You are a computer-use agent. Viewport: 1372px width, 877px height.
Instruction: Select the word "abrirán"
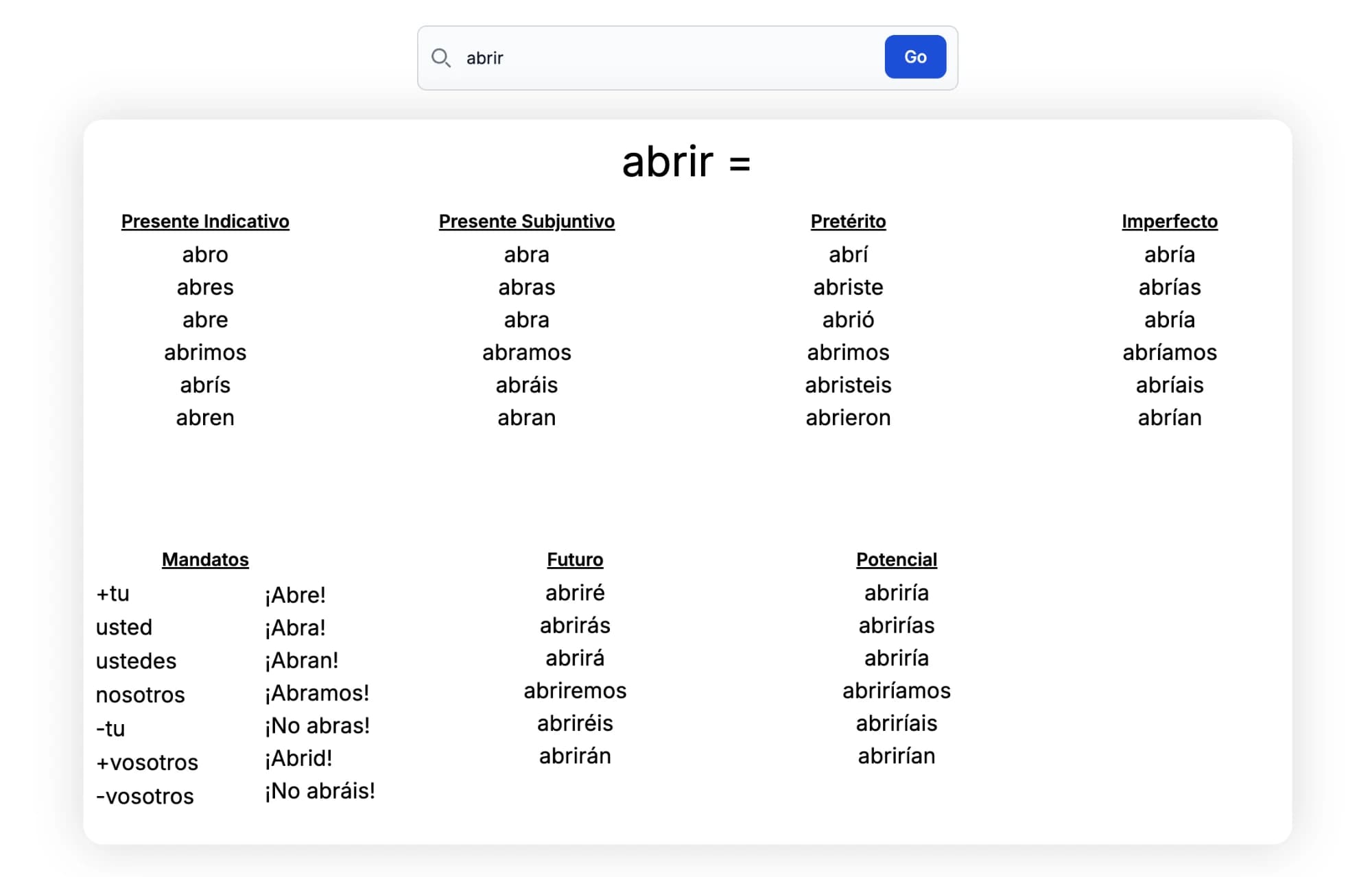point(575,756)
